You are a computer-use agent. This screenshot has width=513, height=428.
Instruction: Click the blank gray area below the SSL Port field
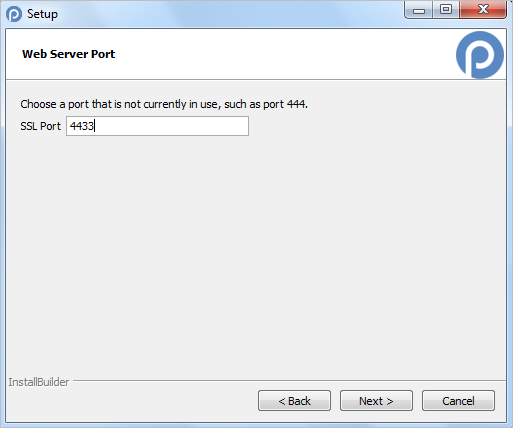(x=256, y=253)
